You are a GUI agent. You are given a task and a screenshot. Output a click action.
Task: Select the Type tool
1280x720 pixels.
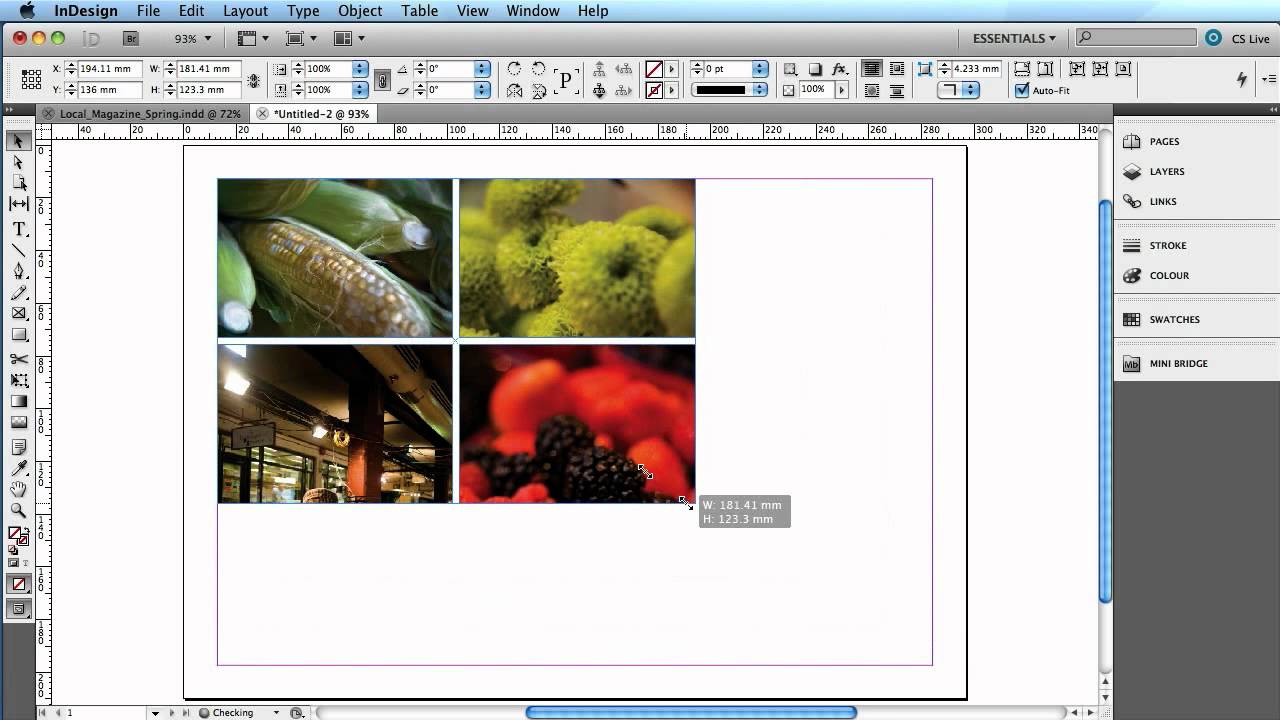click(19, 229)
